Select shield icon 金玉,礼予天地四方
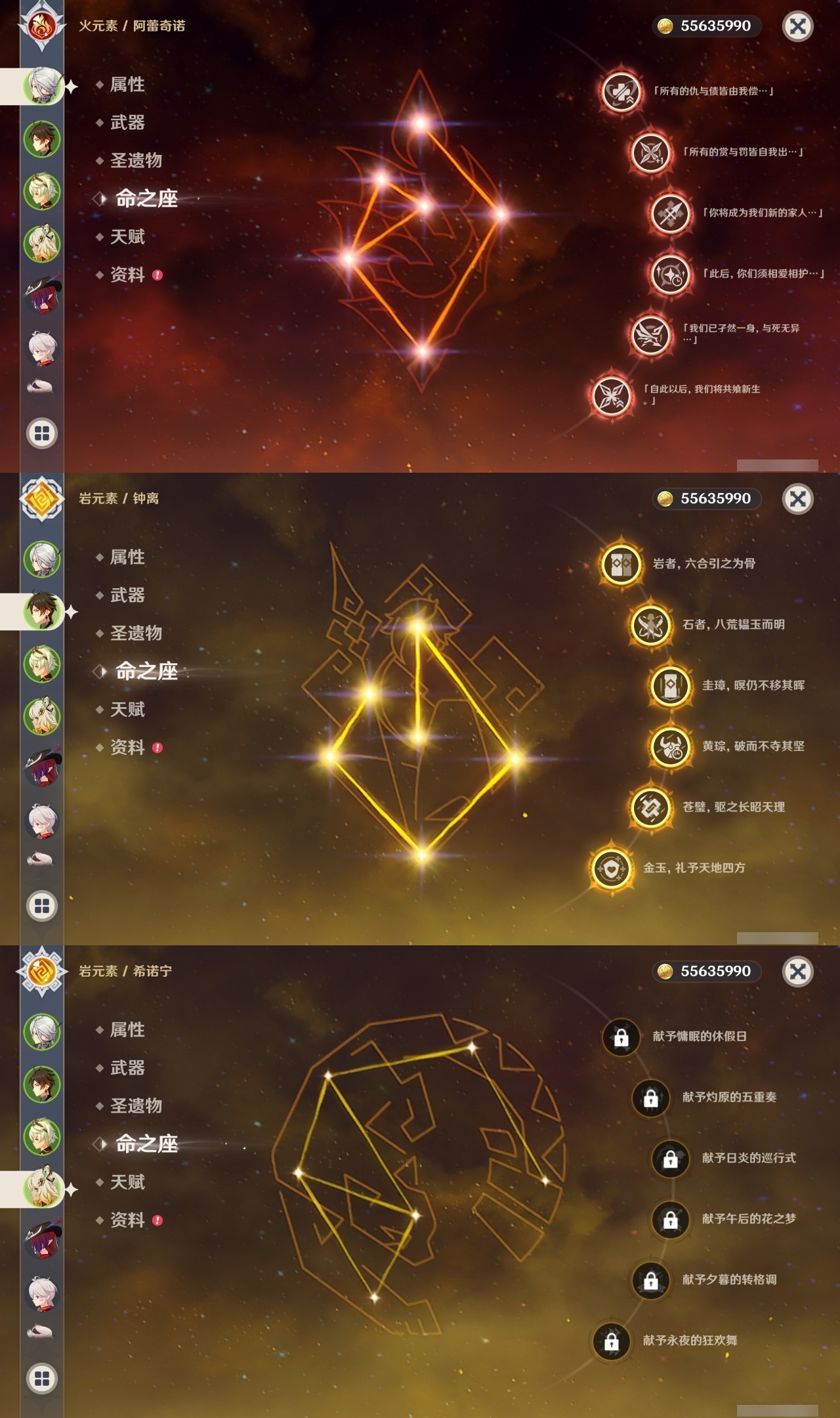 611,869
